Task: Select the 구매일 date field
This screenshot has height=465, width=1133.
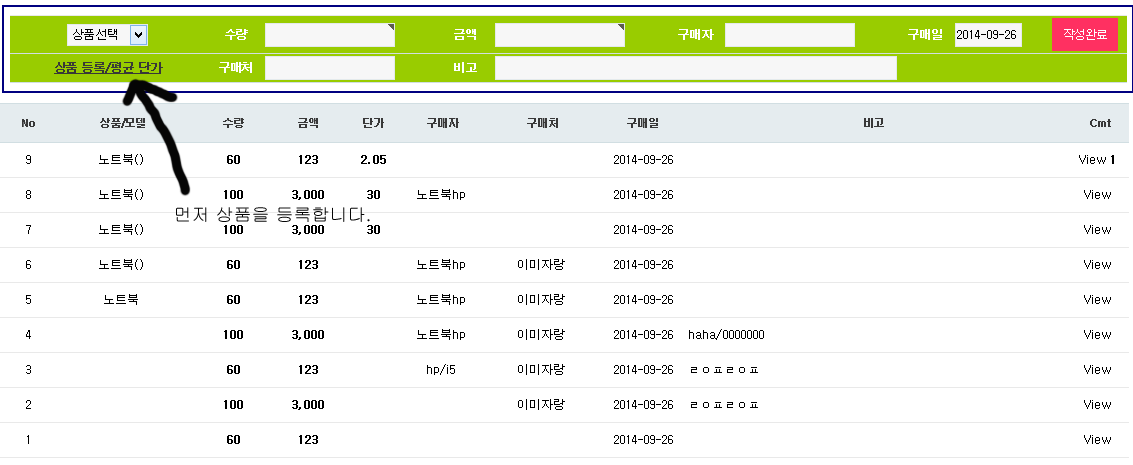Action: pyautogui.click(x=987, y=35)
